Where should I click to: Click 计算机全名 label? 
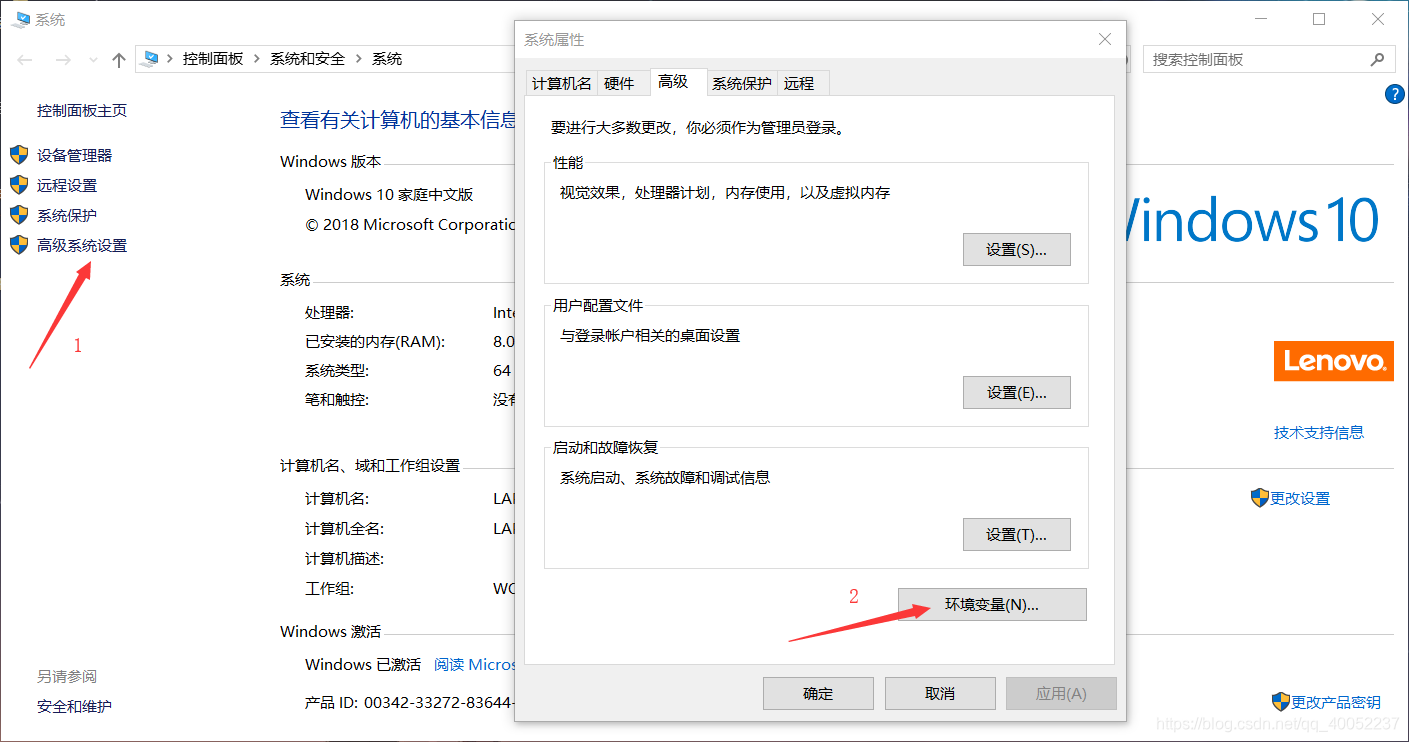point(345,528)
